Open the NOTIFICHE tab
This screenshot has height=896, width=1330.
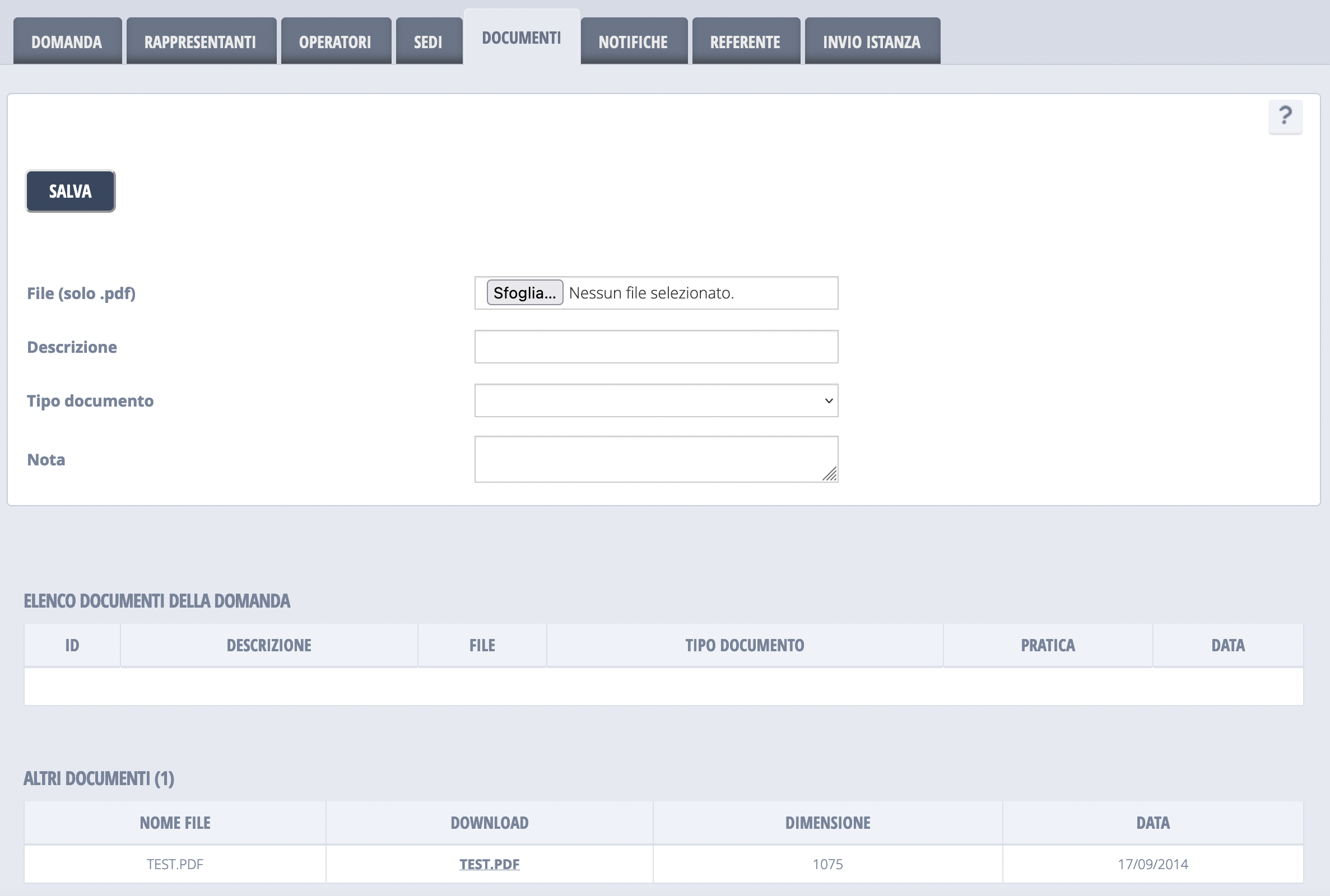(633, 41)
